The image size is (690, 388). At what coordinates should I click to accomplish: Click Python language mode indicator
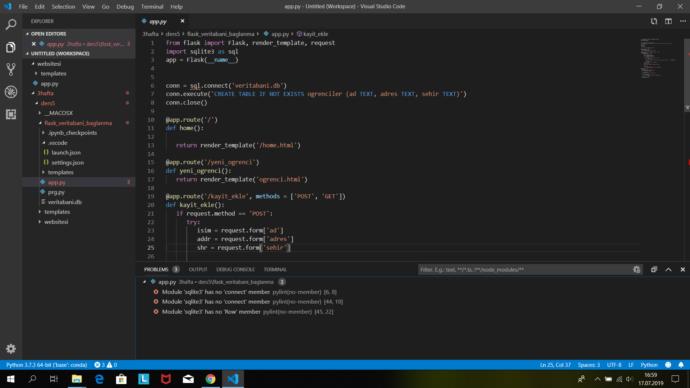pos(649,365)
